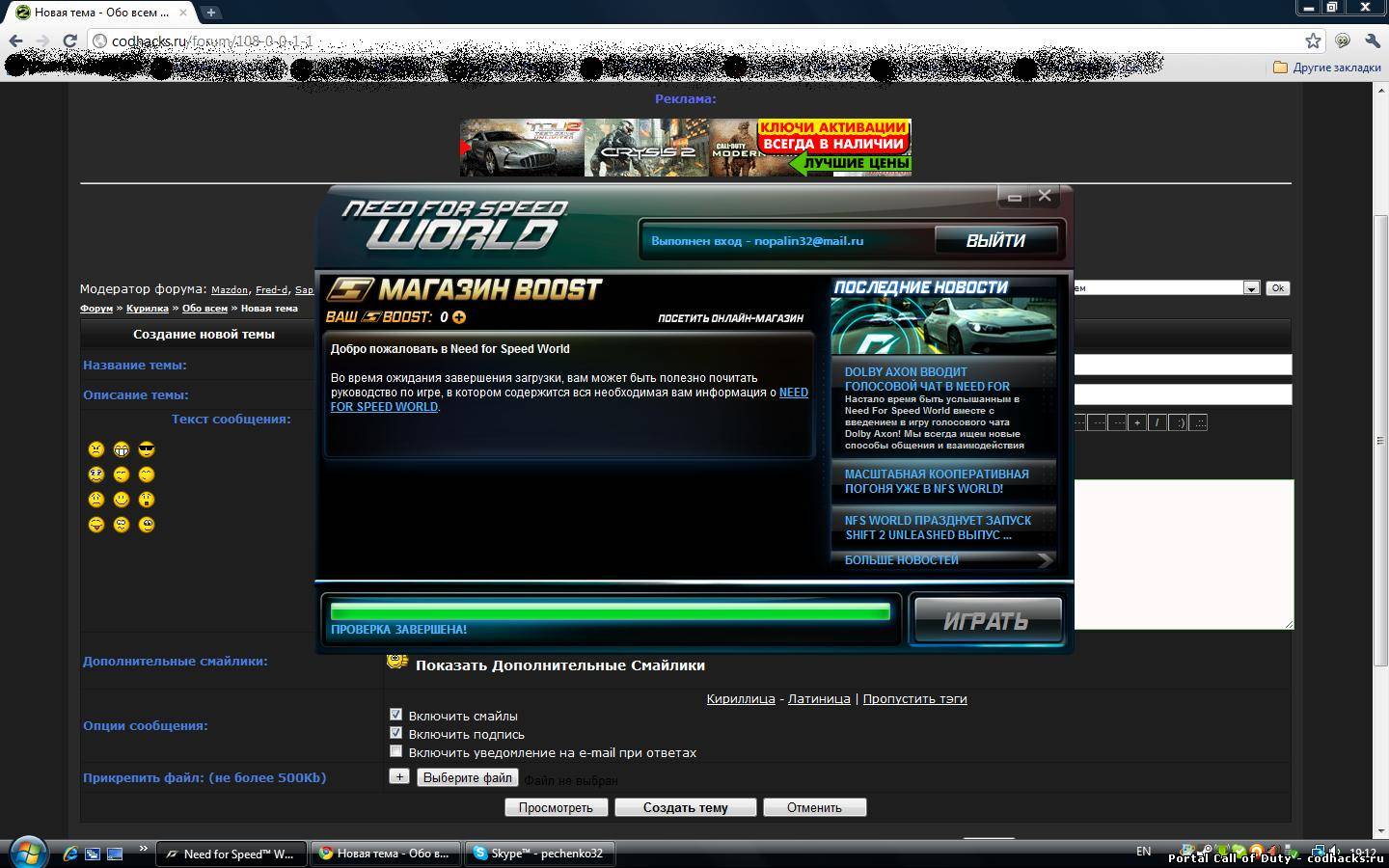Screen dimensions: 1389x868
Task: Click Латиница transliteration link
Action: click(x=819, y=698)
